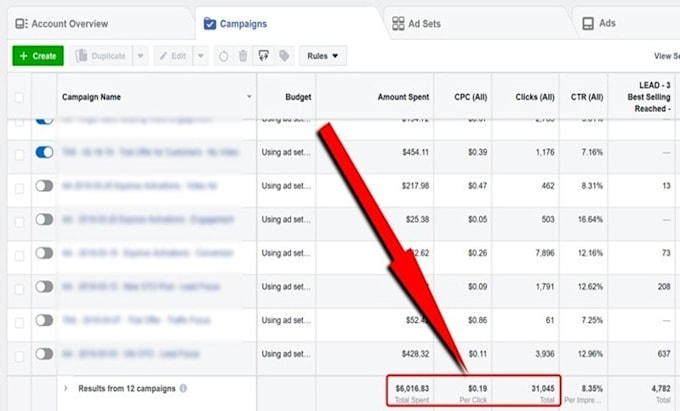Viewport: 680px width, 411px height.
Task: Click the Duplicate button
Action: tap(101, 56)
